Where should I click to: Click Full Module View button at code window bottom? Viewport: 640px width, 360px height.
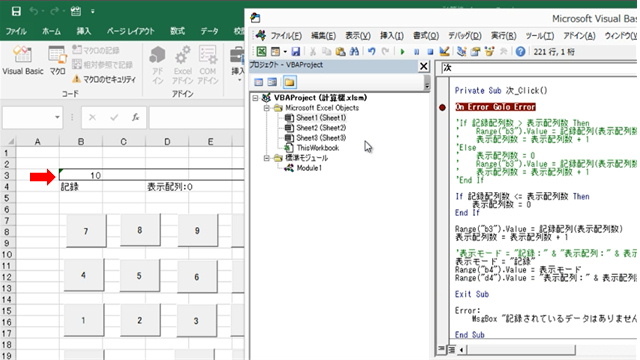451,349
